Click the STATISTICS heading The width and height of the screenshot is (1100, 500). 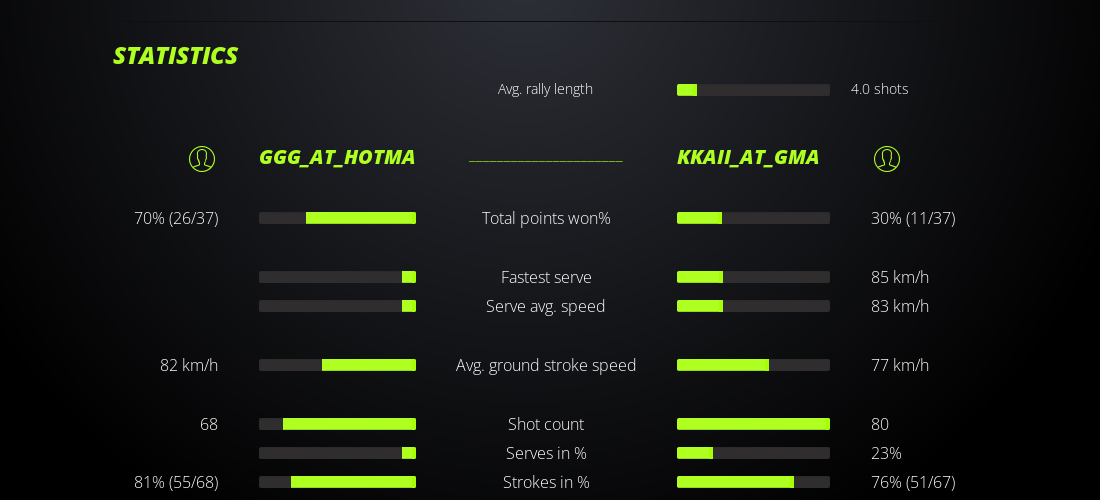tap(175, 56)
